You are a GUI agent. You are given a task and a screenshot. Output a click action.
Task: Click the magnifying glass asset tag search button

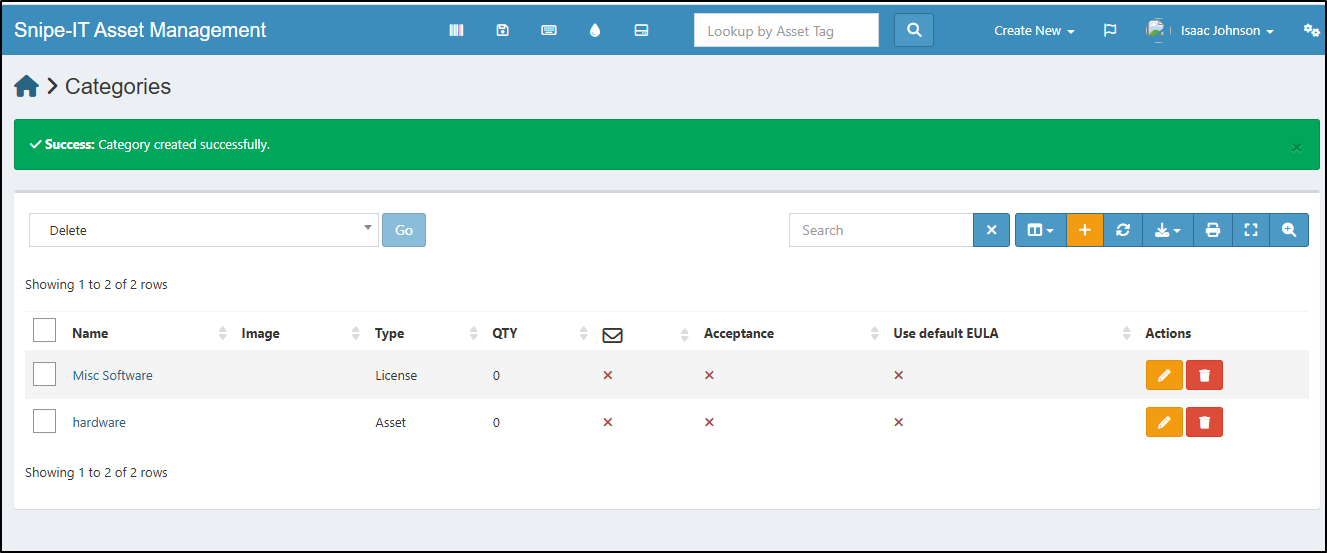point(913,31)
